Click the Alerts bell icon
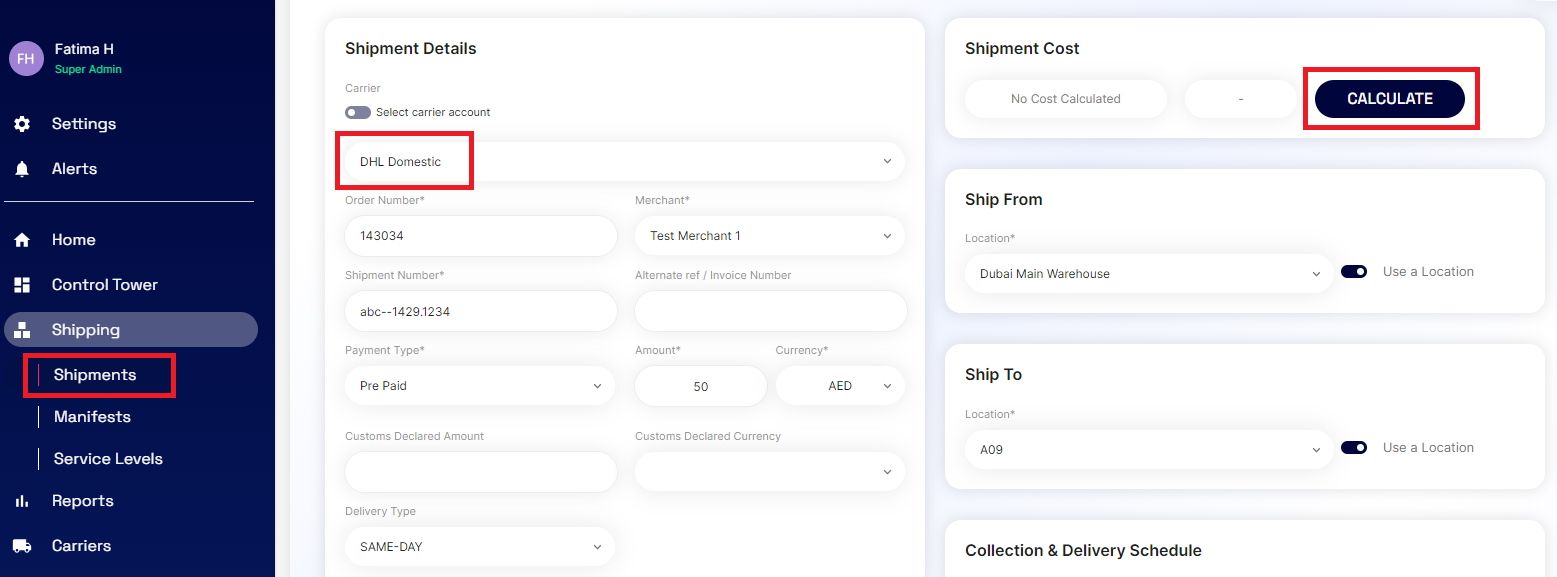 point(22,169)
